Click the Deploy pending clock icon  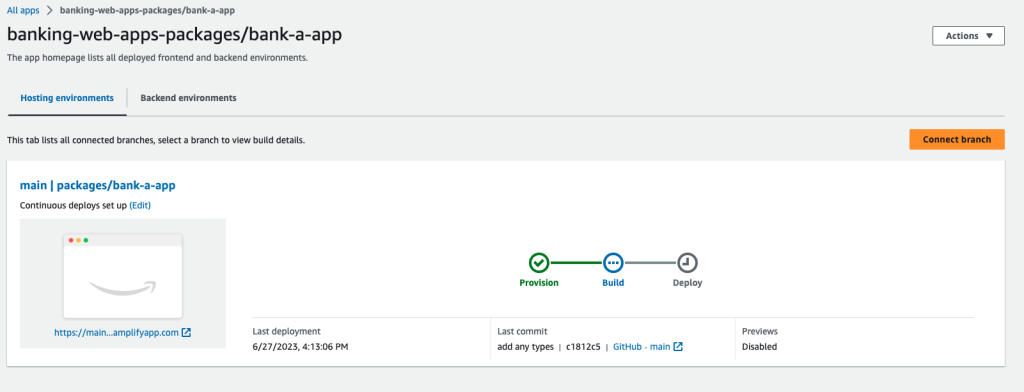687,263
